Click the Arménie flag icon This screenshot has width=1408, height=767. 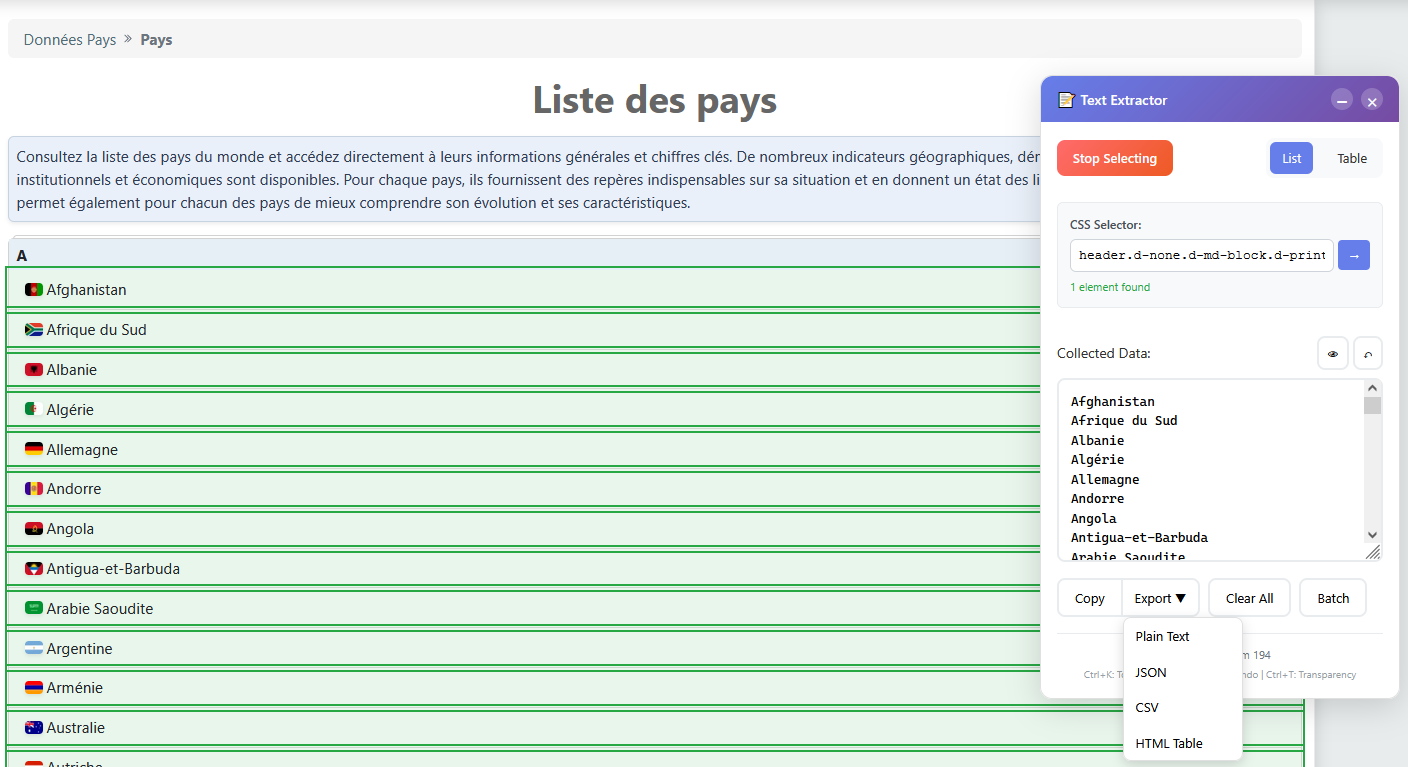point(34,687)
